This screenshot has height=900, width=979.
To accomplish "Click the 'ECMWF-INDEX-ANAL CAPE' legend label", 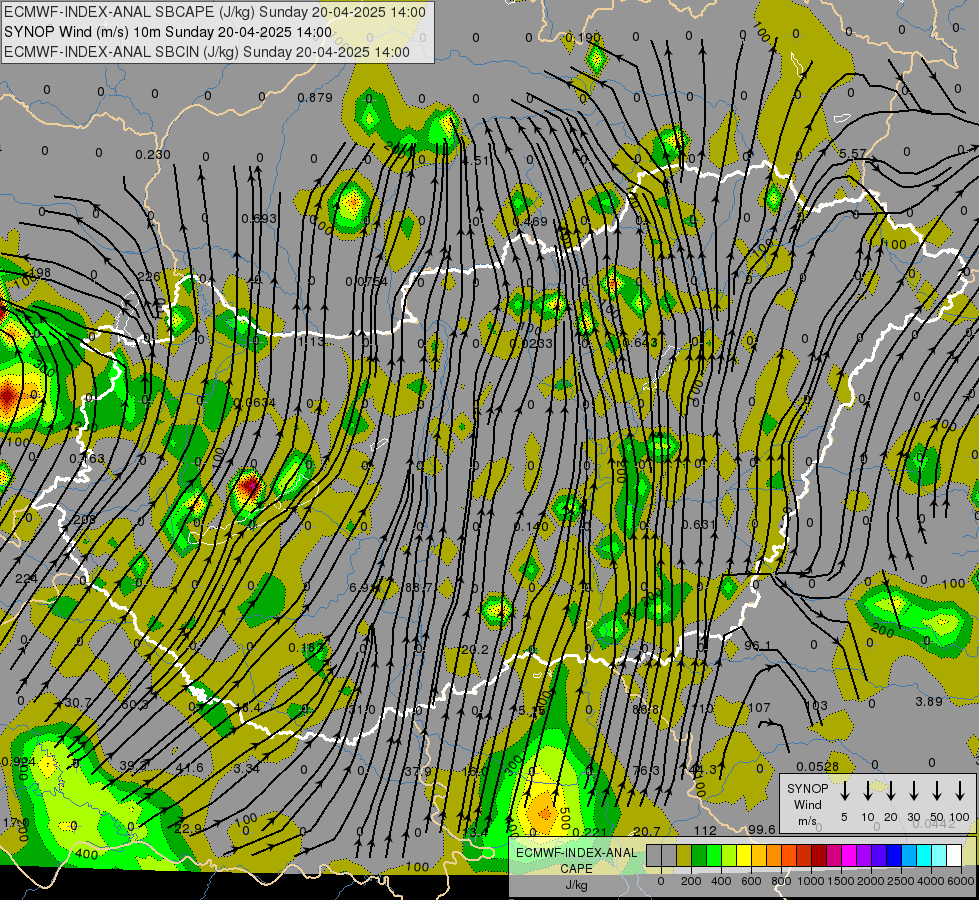I will coord(576,861).
